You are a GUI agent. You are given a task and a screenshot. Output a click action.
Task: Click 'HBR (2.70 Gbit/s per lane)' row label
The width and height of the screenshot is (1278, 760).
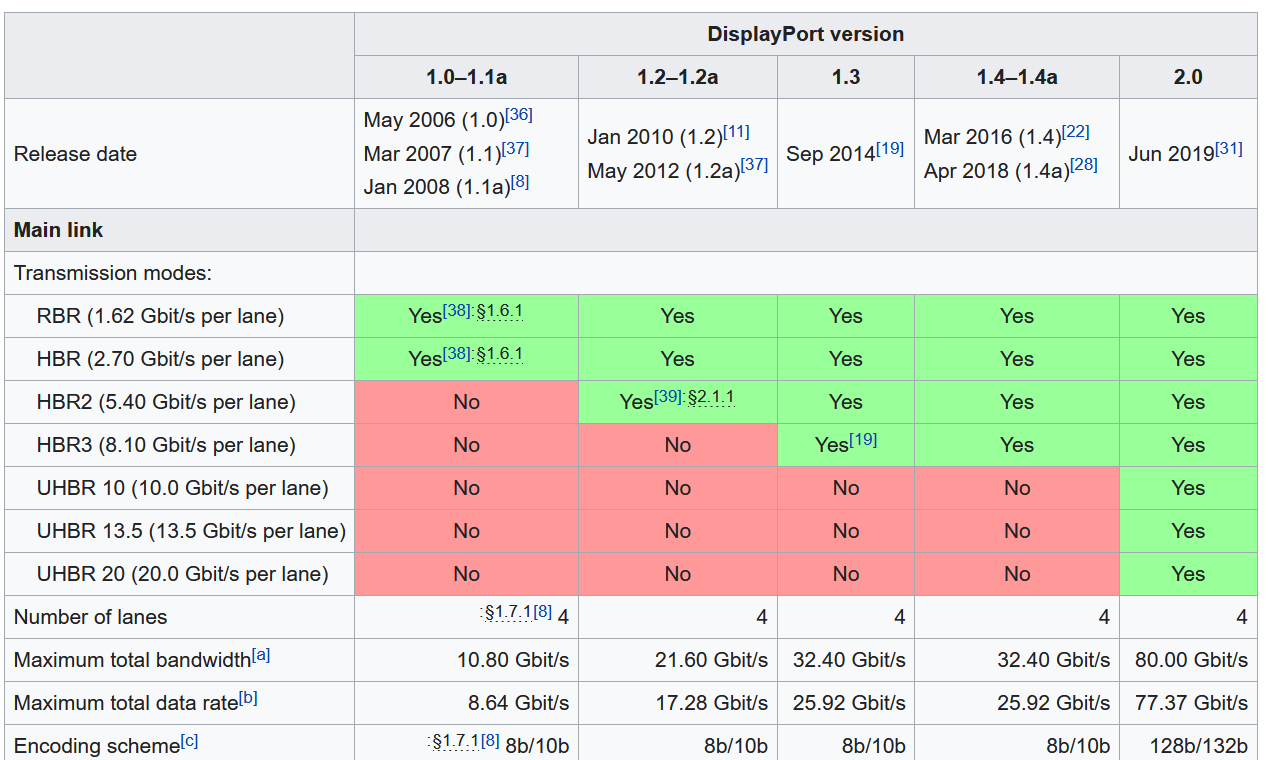click(161, 359)
